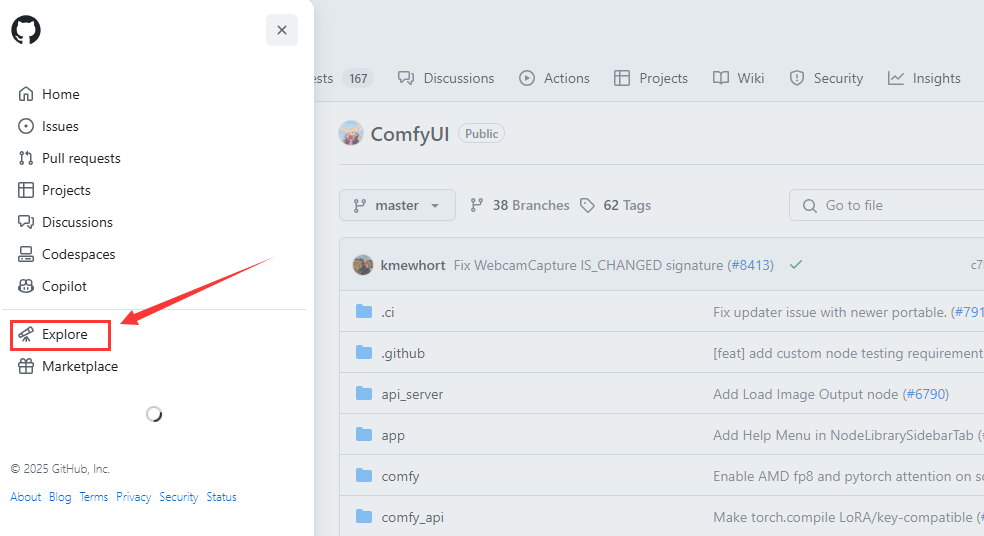View the 38 Branches link
The image size is (984, 536).
tap(520, 205)
